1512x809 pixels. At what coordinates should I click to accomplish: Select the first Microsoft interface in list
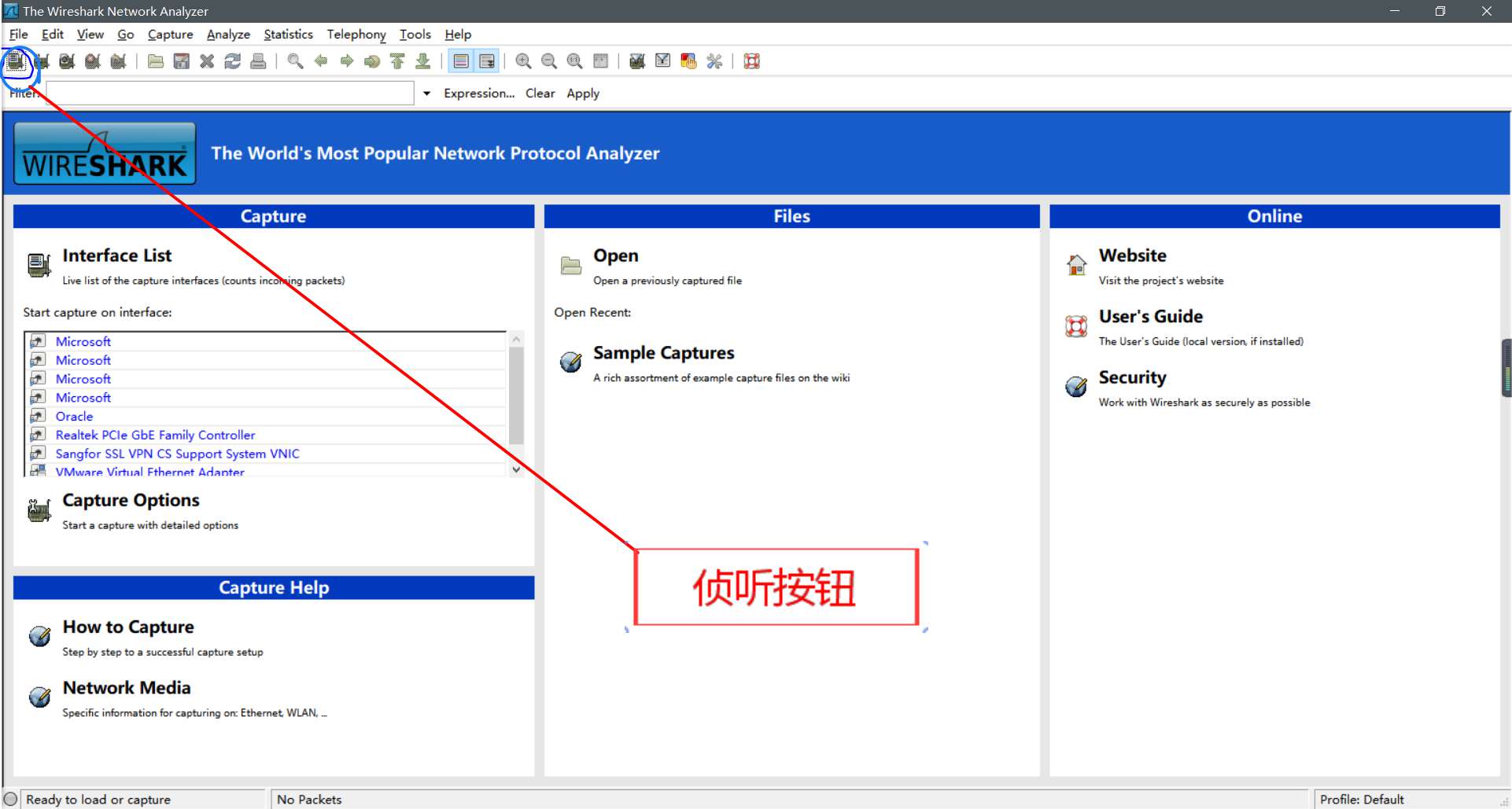tap(83, 342)
